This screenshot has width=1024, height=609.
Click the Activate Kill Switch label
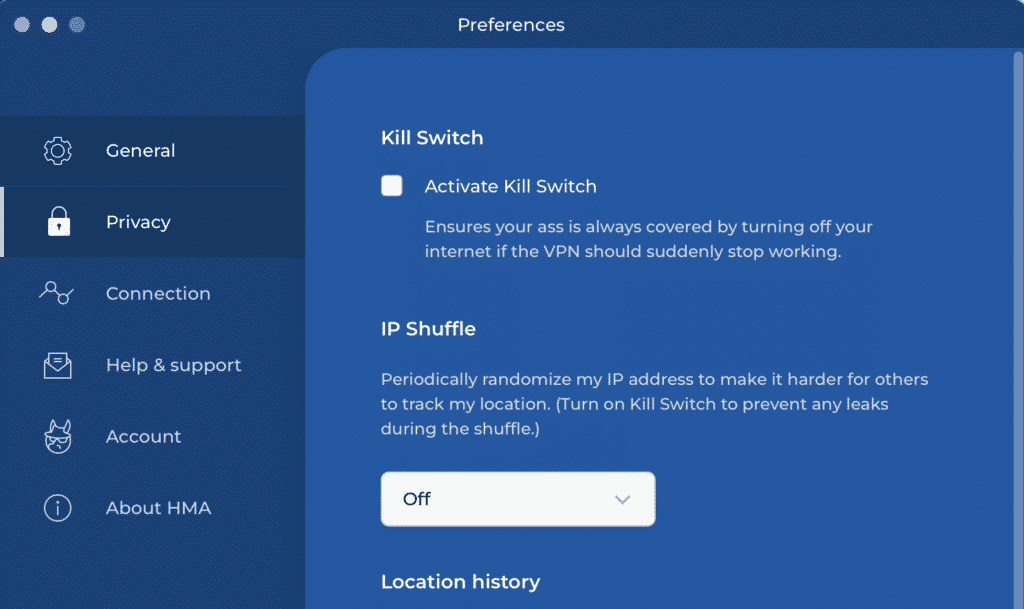pos(511,187)
